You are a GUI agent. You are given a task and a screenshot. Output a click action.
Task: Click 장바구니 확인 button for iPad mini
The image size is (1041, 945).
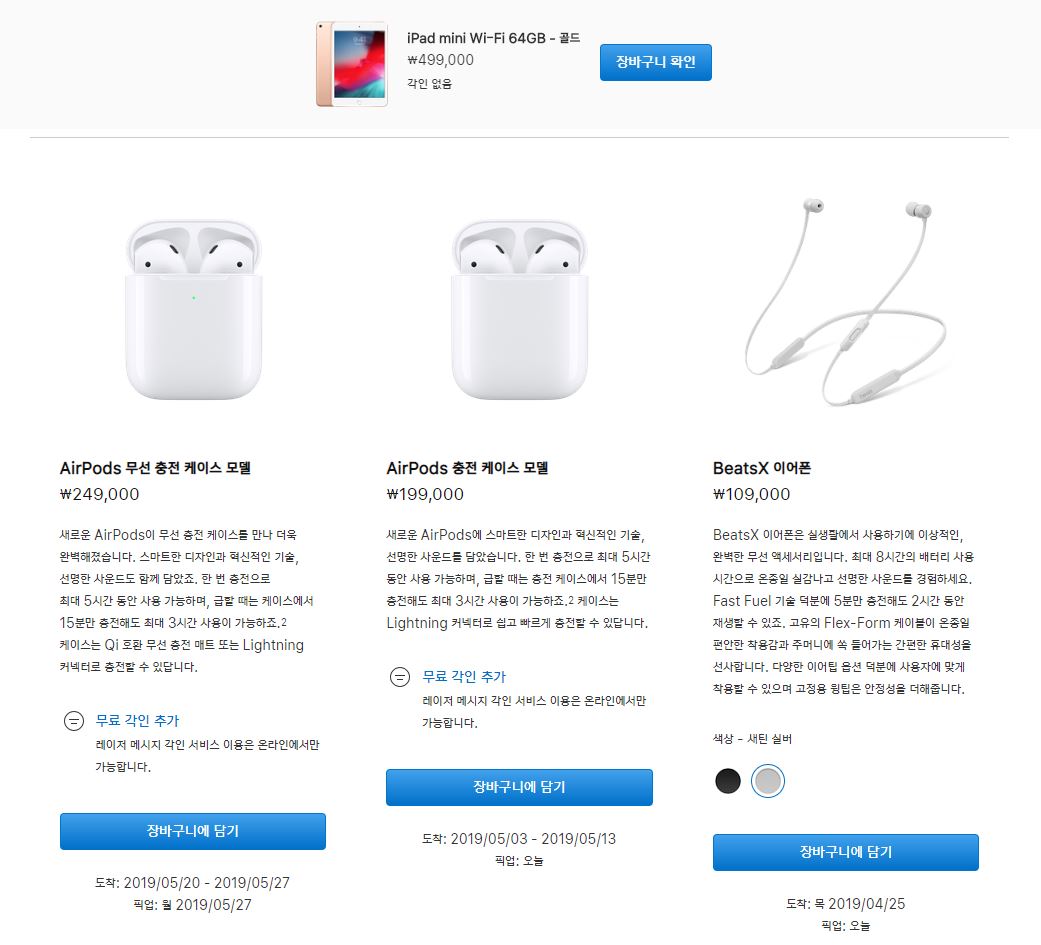click(x=655, y=62)
